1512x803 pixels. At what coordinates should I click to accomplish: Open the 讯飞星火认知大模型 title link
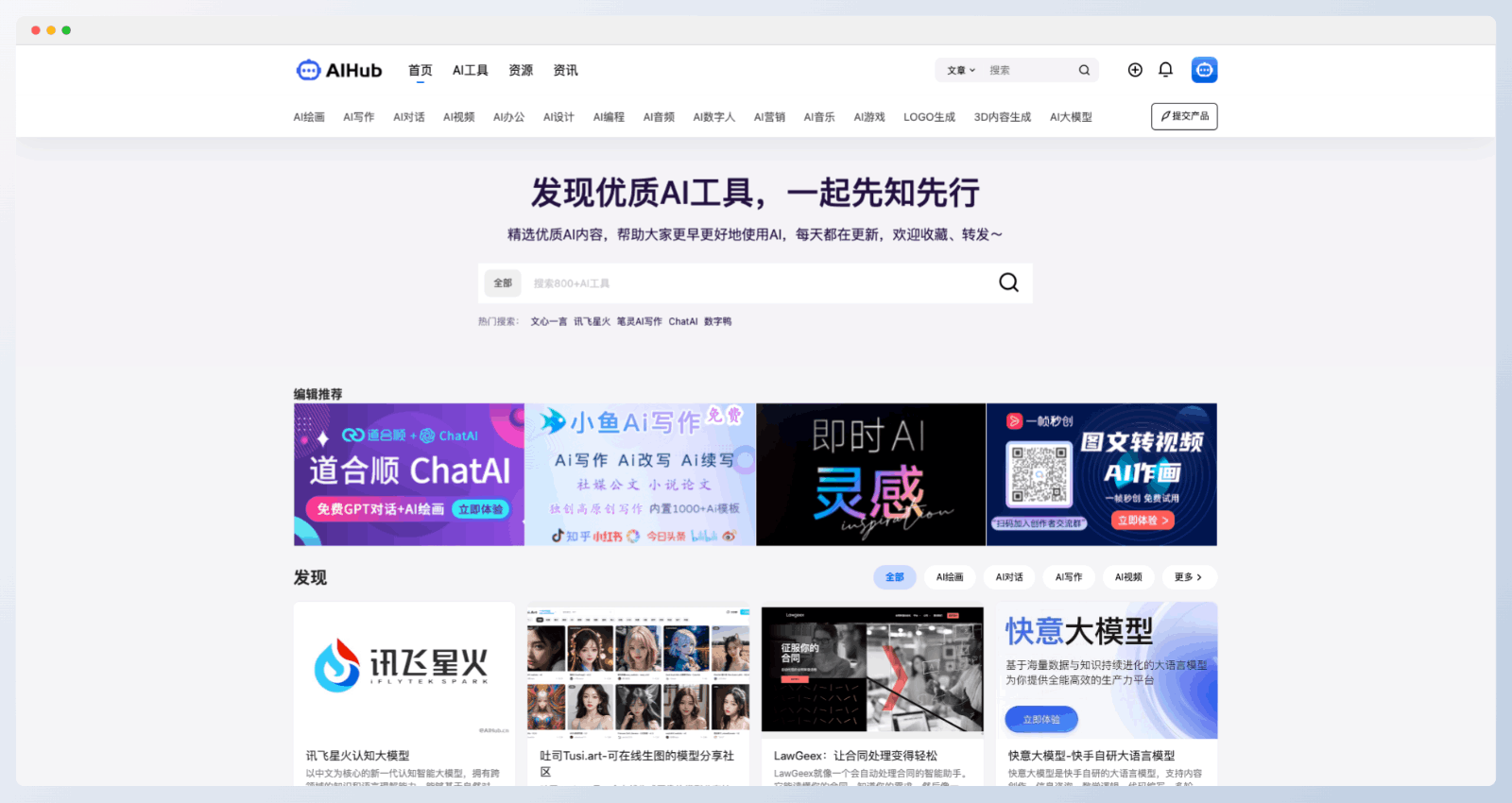[357, 756]
